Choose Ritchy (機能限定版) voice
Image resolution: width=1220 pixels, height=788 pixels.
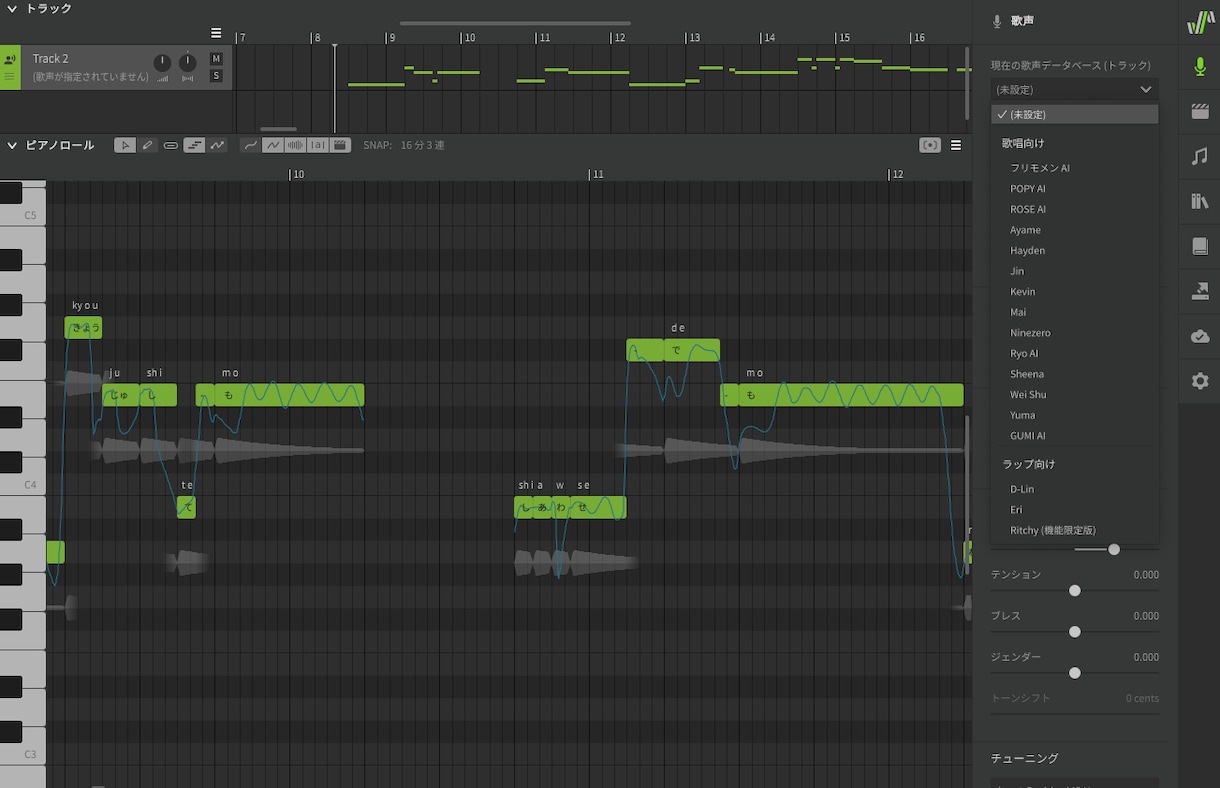click(x=1053, y=530)
